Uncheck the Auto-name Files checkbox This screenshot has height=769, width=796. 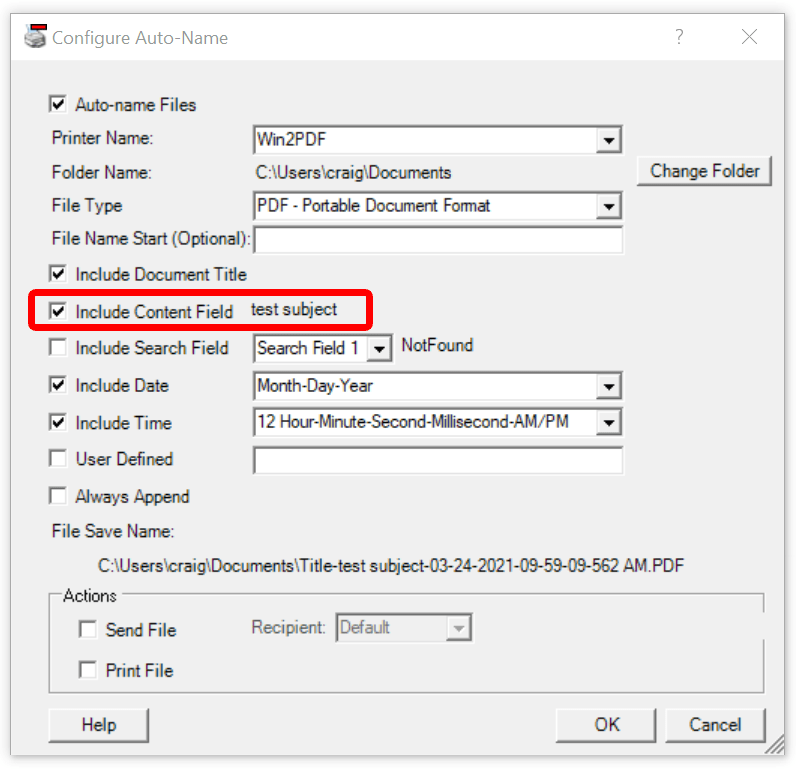(x=58, y=105)
